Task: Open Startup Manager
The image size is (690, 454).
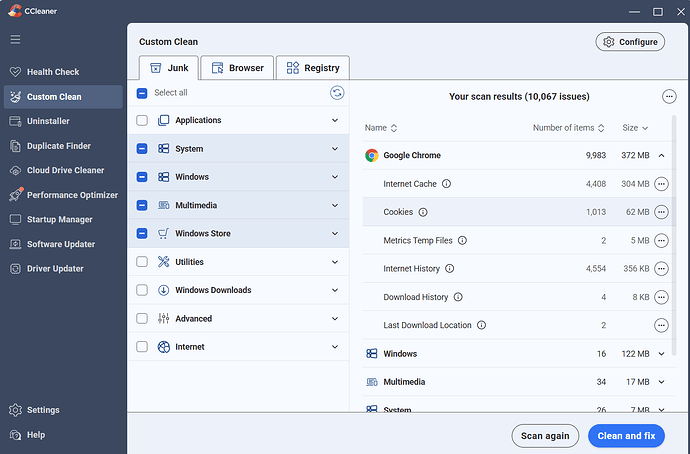Action: tap(63, 220)
